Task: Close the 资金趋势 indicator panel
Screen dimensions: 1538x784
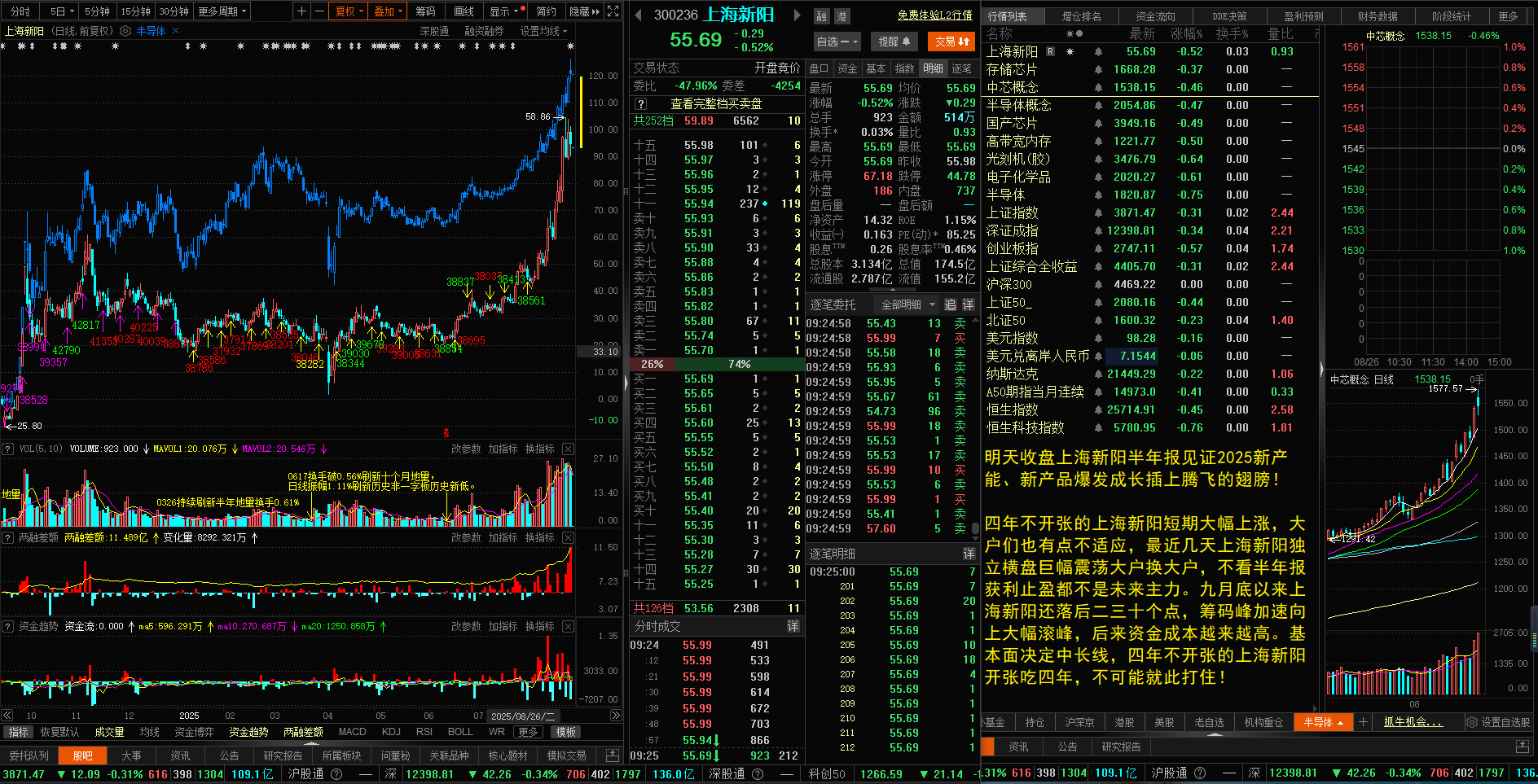Action: 569,626
